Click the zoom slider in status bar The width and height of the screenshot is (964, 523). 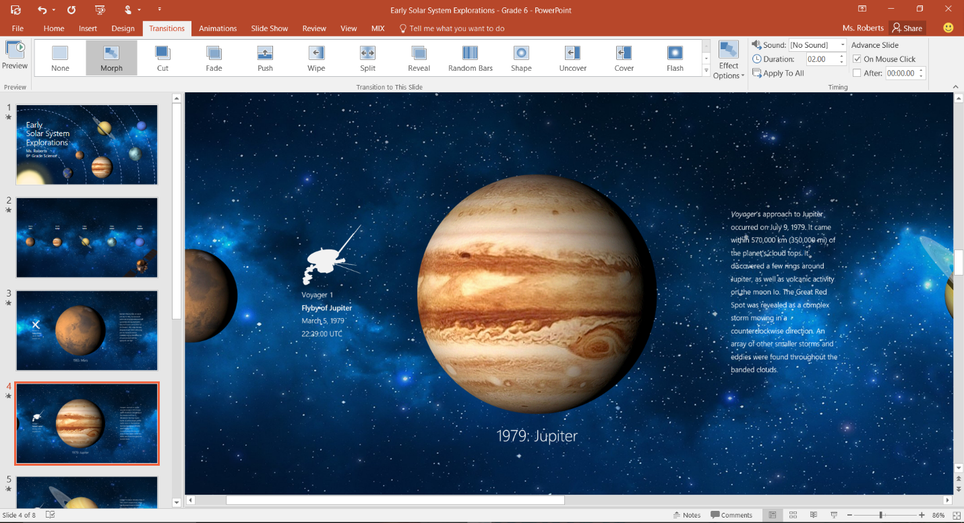(880, 515)
